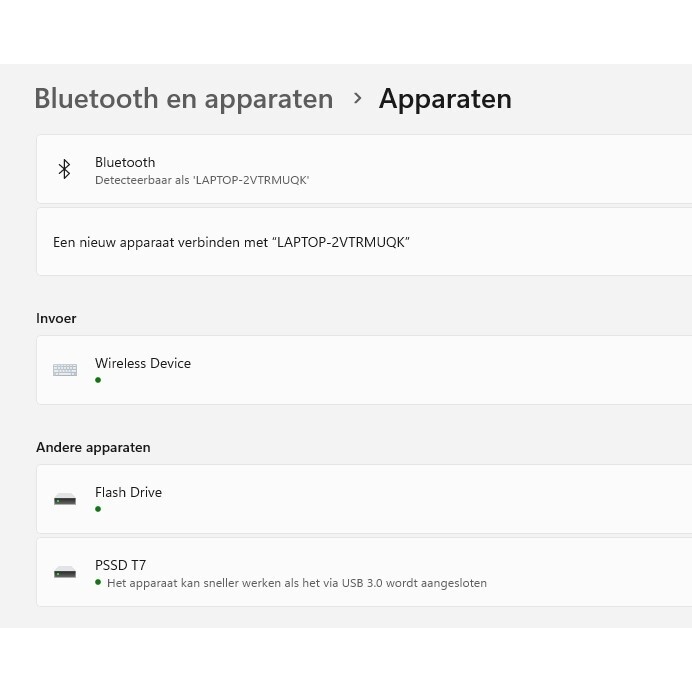Select the PSSD T7 device name
Viewport: 692px width, 692px height.
click(120, 565)
